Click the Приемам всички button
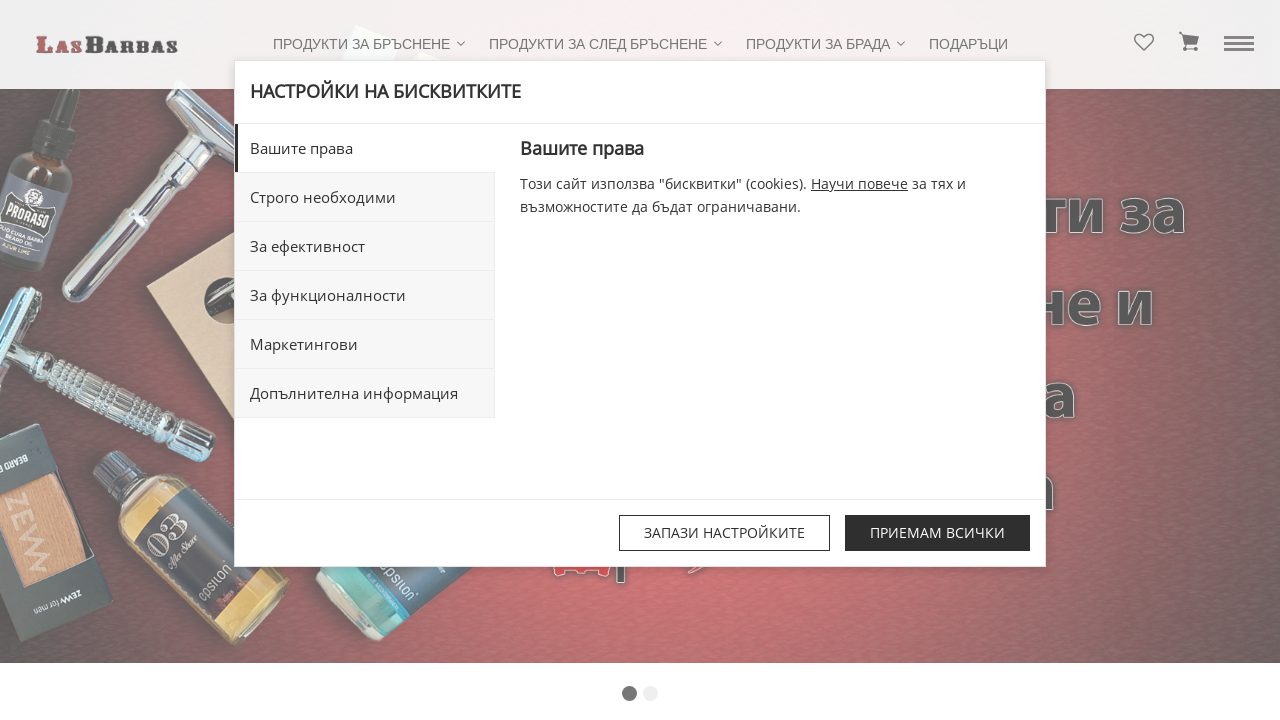Screen dimensions: 1280x720 [937, 533]
